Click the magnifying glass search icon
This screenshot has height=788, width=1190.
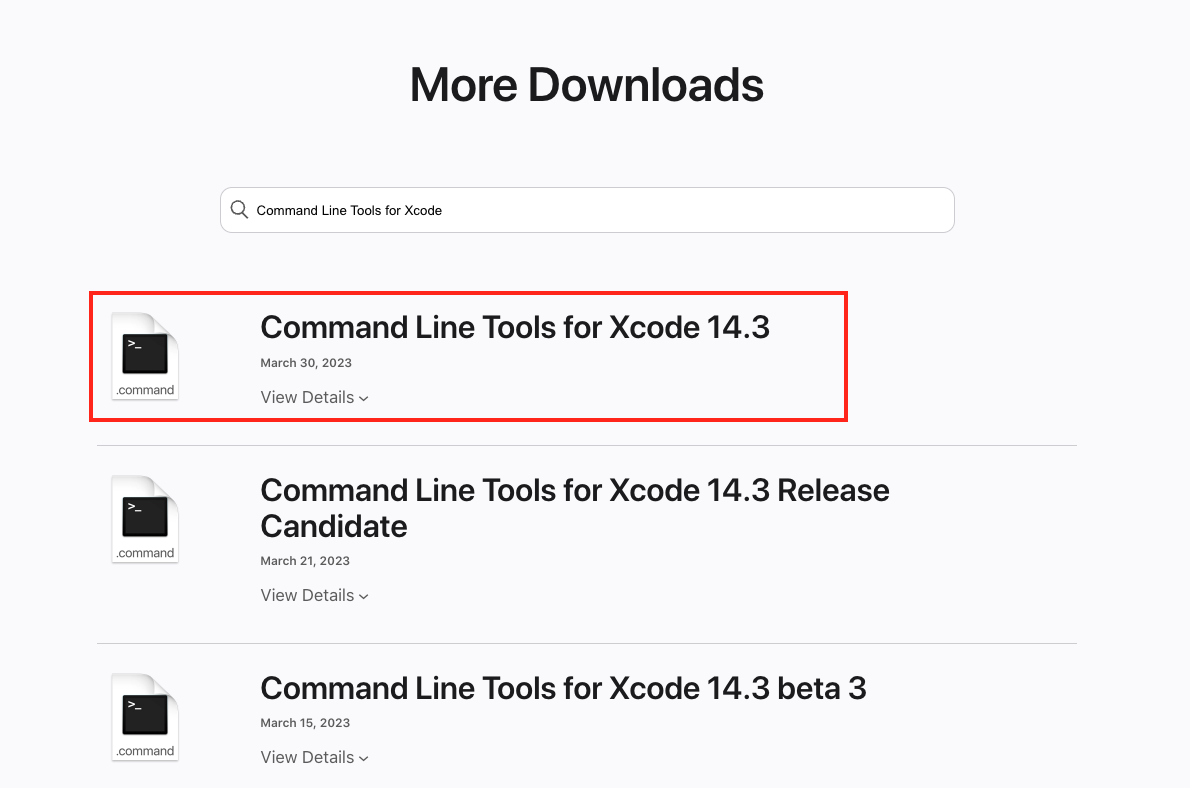point(239,210)
